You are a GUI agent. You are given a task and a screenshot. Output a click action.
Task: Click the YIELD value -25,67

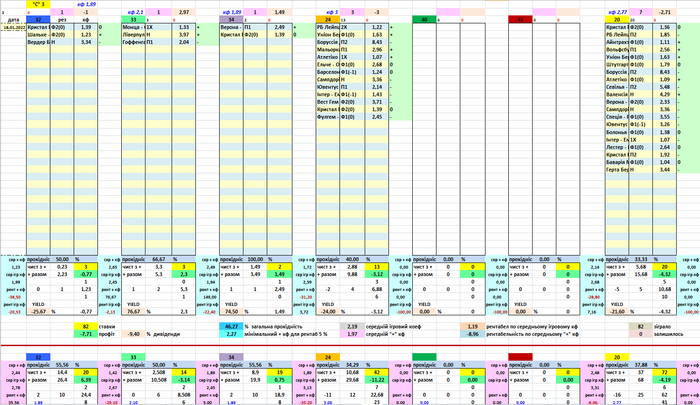pyautogui.click(x=38, y=312)
